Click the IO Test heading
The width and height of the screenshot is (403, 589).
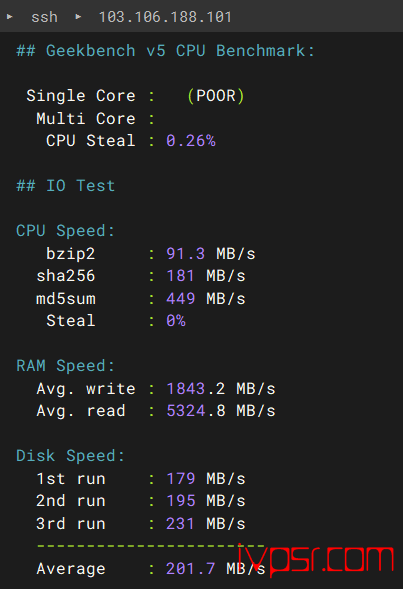[x=65, y=186]
